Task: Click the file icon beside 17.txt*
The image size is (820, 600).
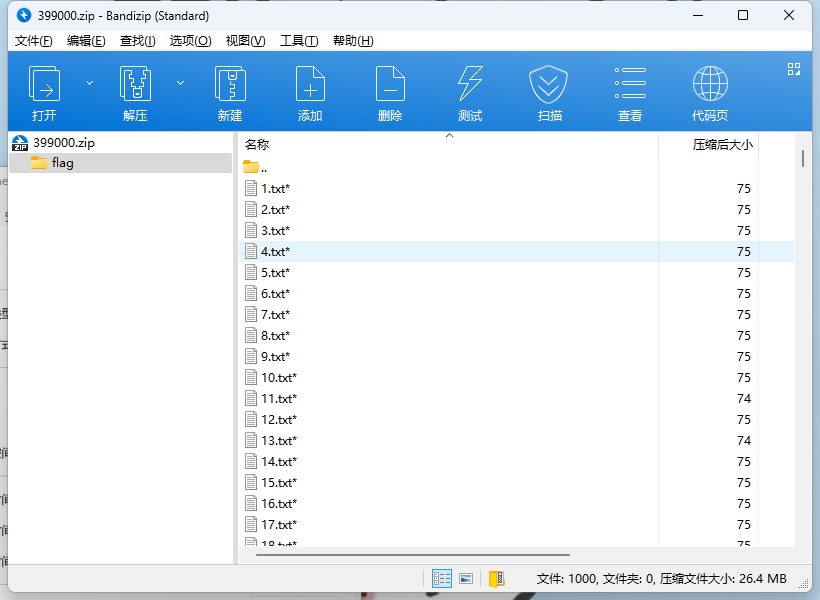Action: click(x=251, y=524)
